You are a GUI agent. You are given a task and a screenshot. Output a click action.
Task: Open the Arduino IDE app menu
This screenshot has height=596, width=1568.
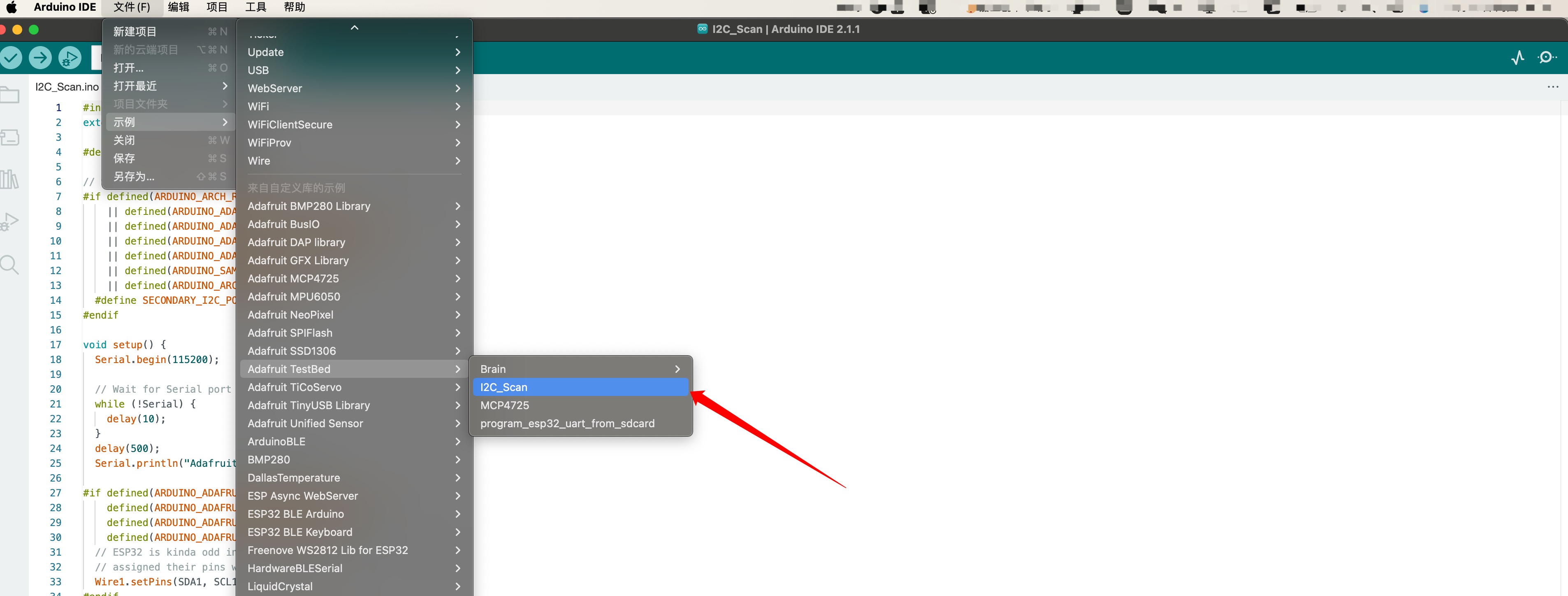coord(65,7)
